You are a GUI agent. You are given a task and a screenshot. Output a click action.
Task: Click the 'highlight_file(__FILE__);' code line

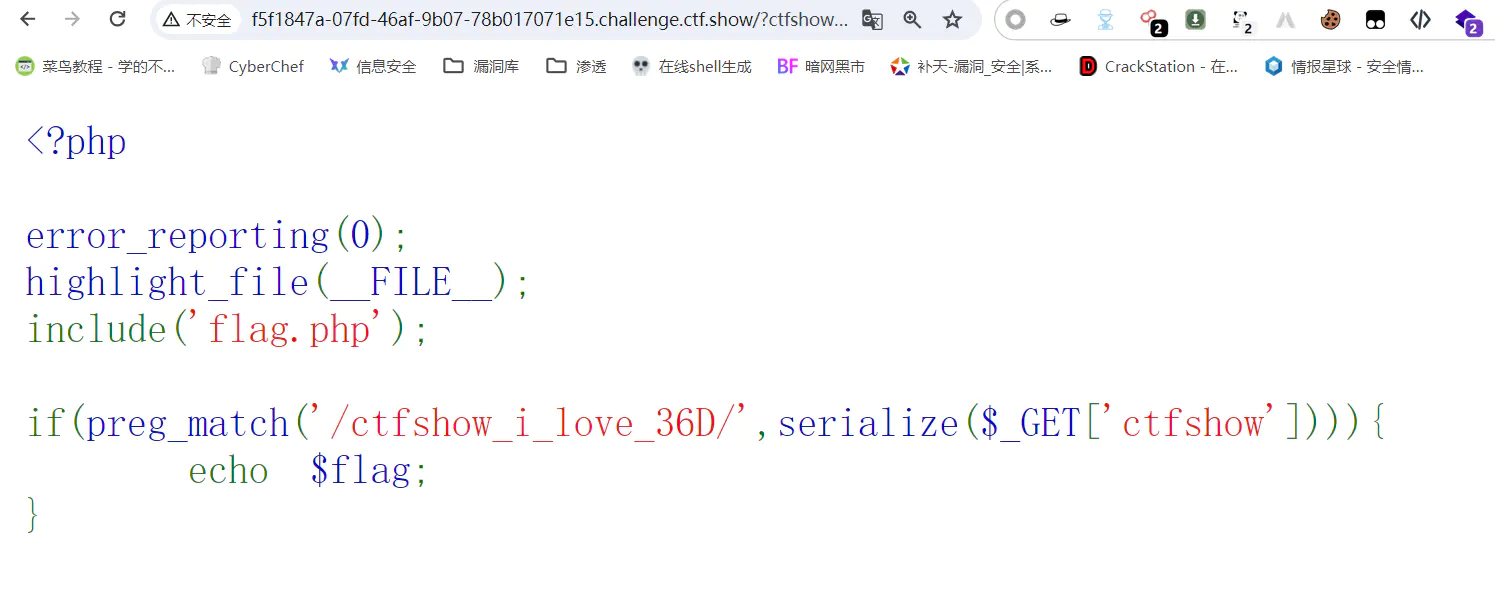pos(278,283)
